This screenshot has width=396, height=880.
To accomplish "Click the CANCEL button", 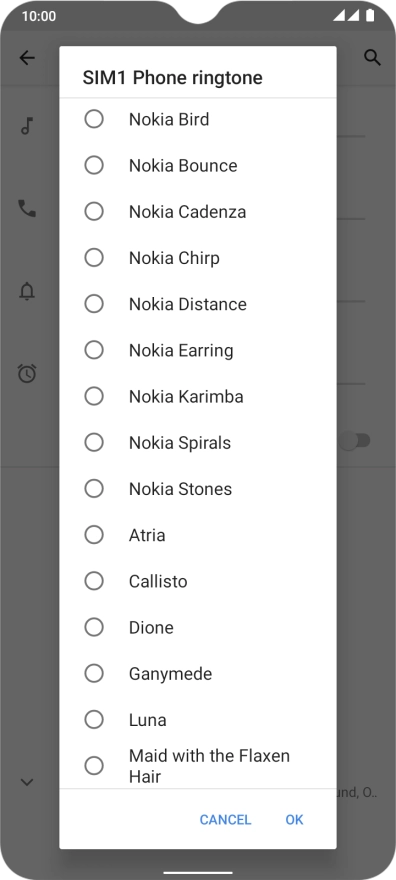I will [x=225, y=820].
